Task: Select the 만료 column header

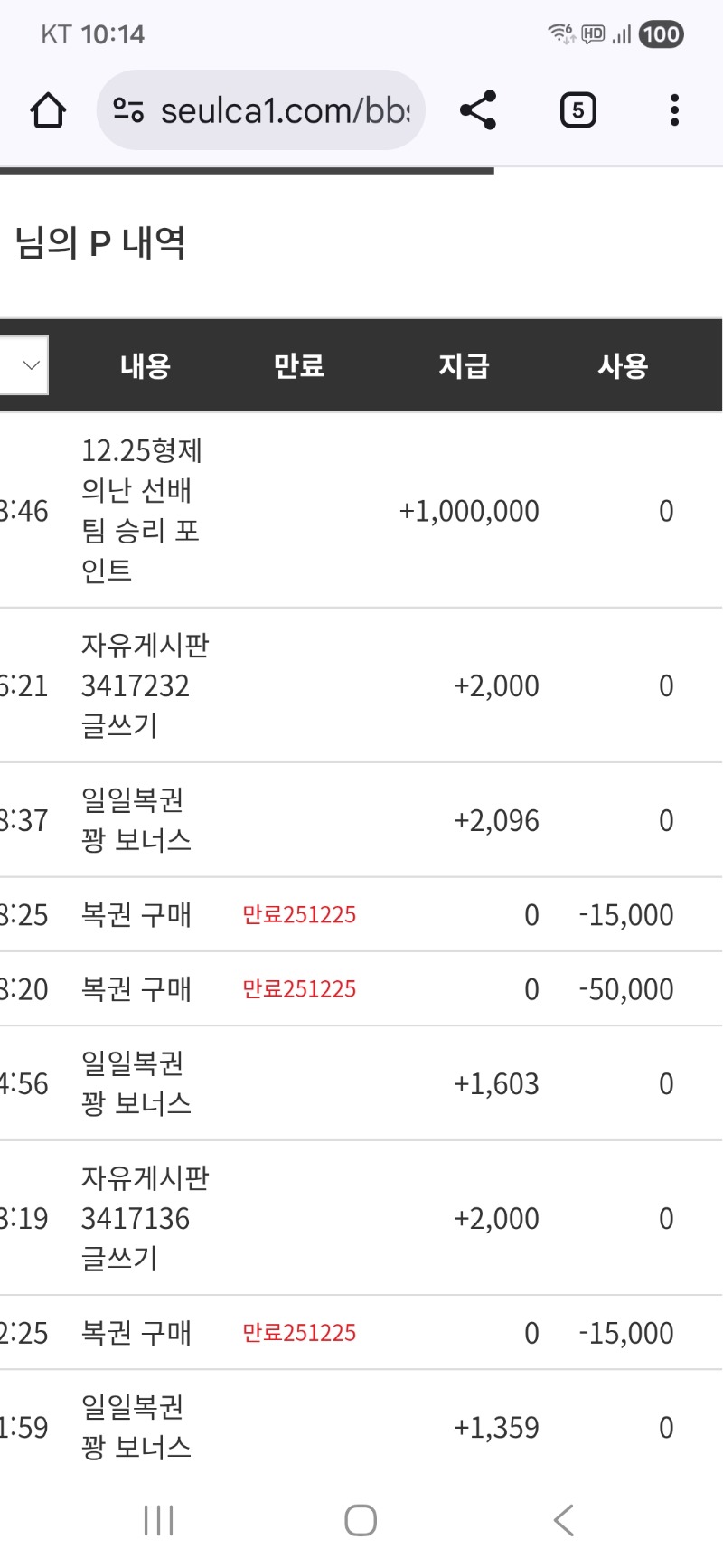Action: coord(299,366)
